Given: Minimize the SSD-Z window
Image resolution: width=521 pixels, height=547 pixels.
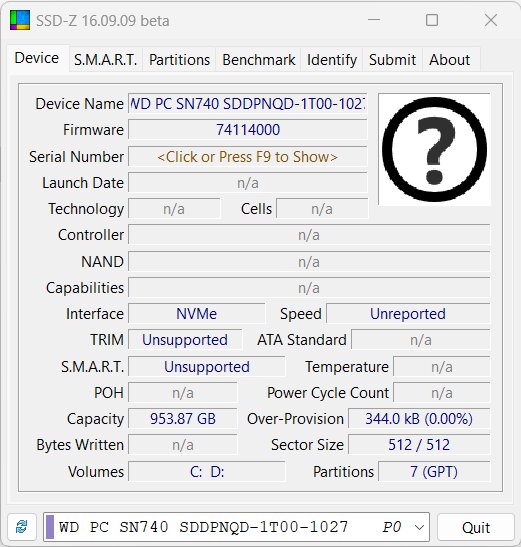Looking at the screenshot, I should pos(374,20).
